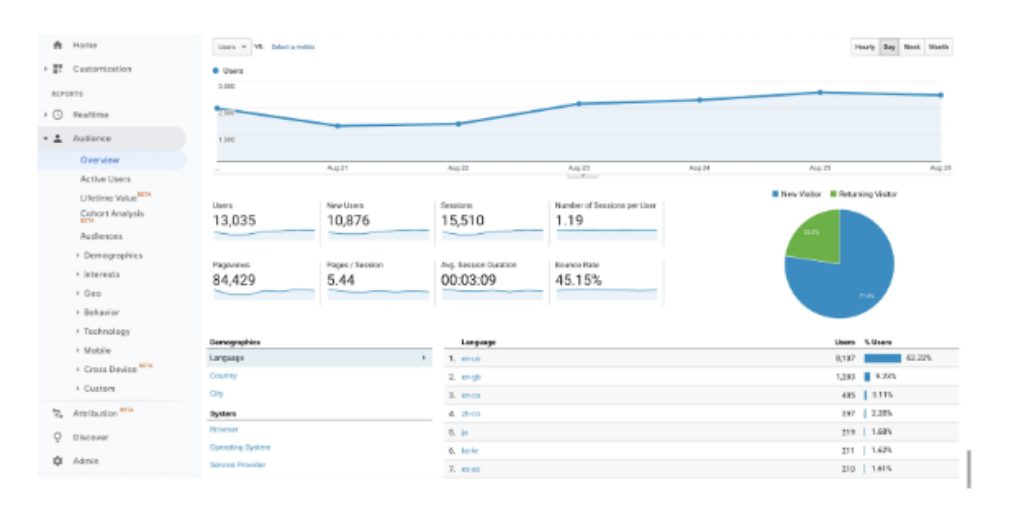Collapse the Audience section arrow
The image size is (1014, 518).
pyautogui.click(x=45, y=138)
